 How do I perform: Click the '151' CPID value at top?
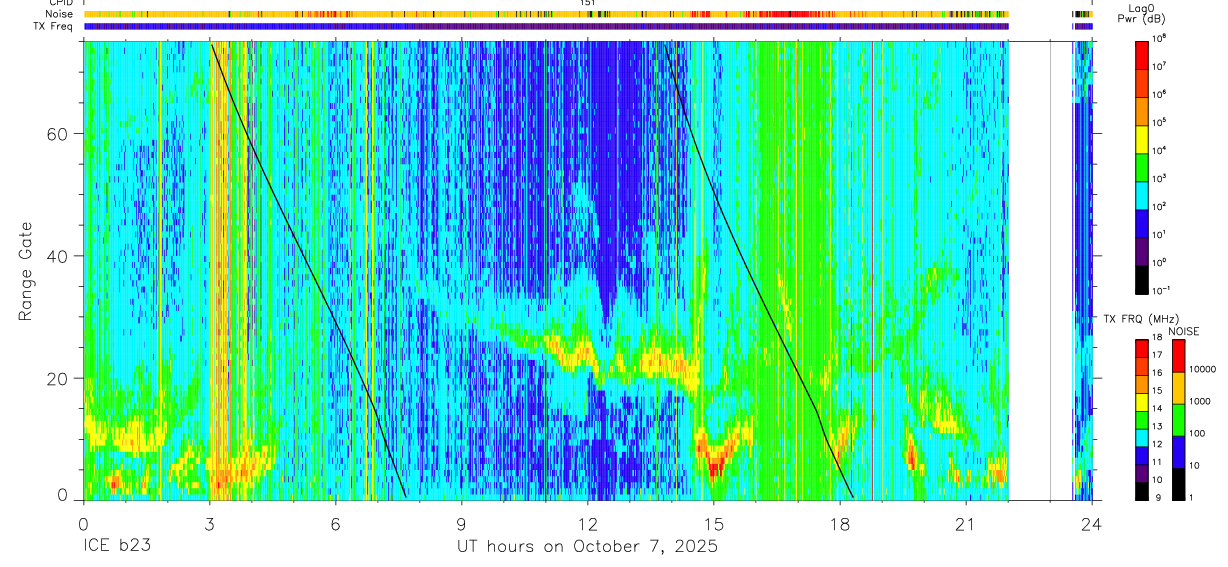588,3
